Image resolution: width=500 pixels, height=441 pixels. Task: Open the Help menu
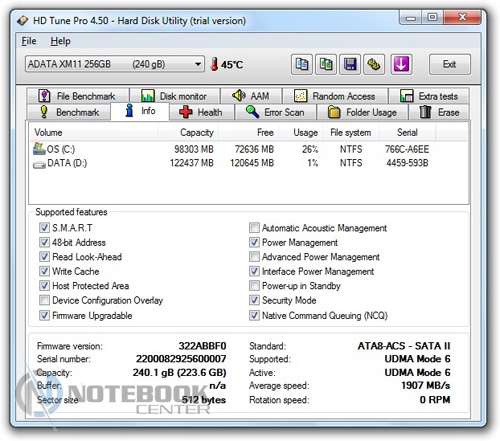(x=60, y=41)
